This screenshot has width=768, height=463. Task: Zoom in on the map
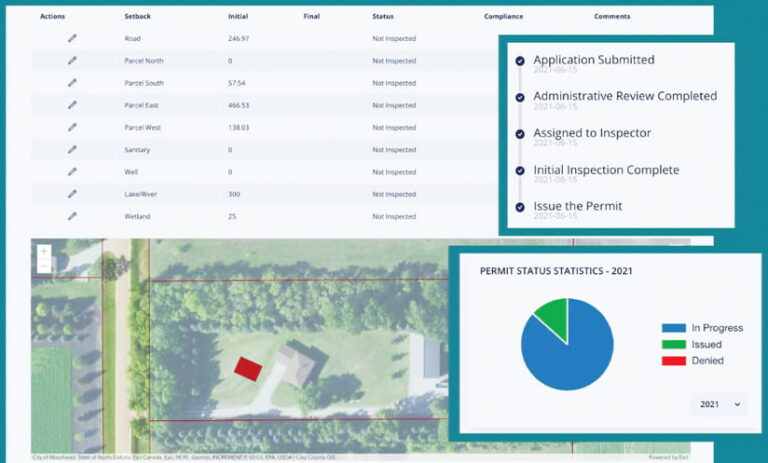click(44, 251)
